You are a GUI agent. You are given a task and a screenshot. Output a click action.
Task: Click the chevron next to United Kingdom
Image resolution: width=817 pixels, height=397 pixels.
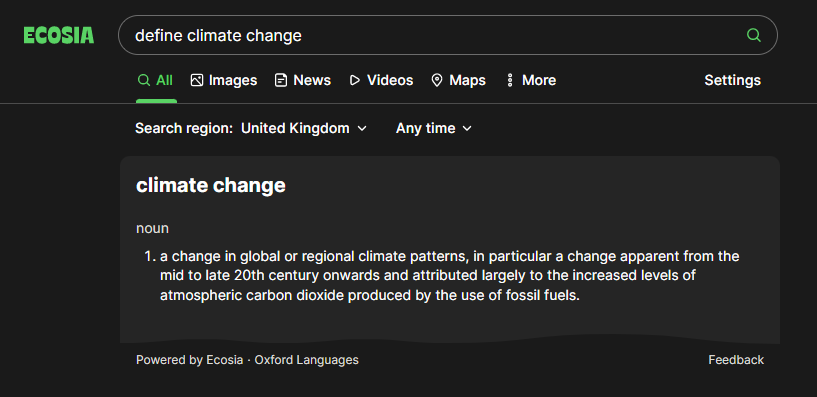362,128
